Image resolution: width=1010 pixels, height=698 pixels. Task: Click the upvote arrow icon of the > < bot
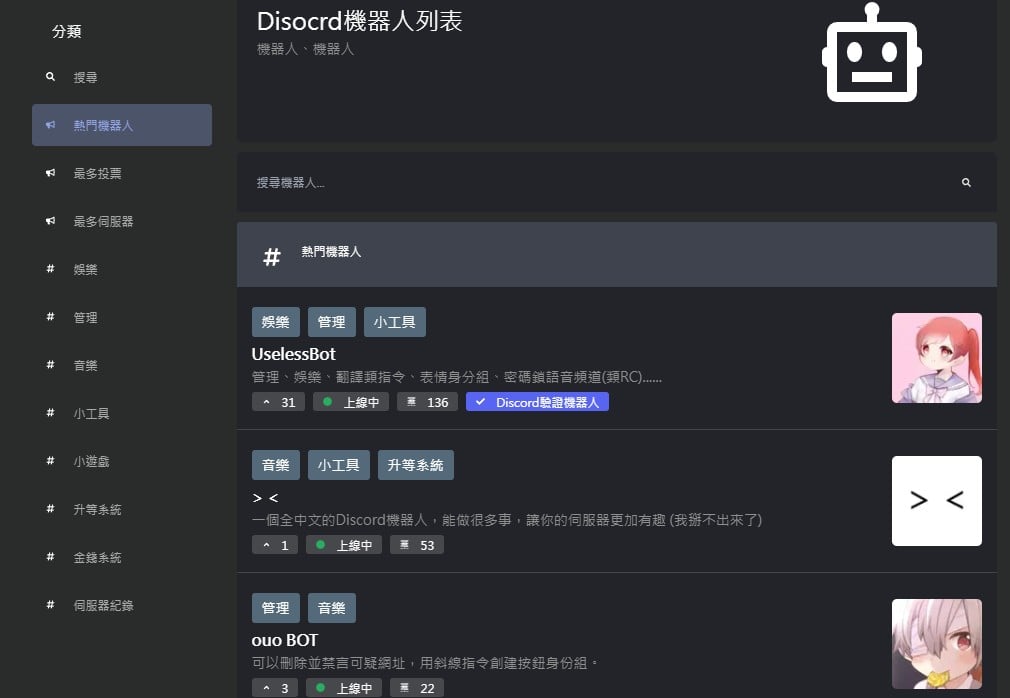coord(267,545)
